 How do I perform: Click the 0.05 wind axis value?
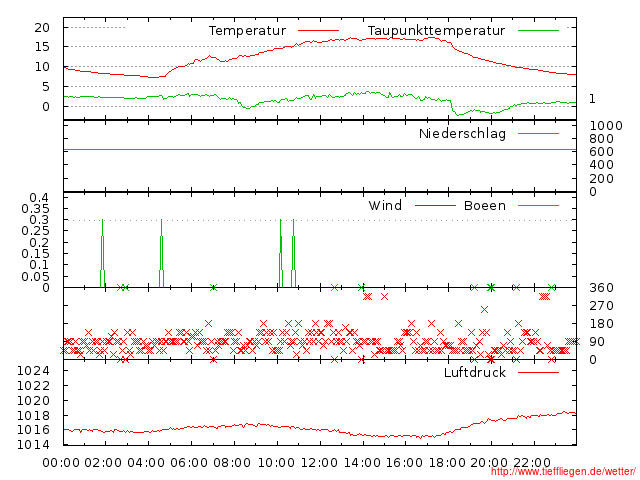coord(36,277)
